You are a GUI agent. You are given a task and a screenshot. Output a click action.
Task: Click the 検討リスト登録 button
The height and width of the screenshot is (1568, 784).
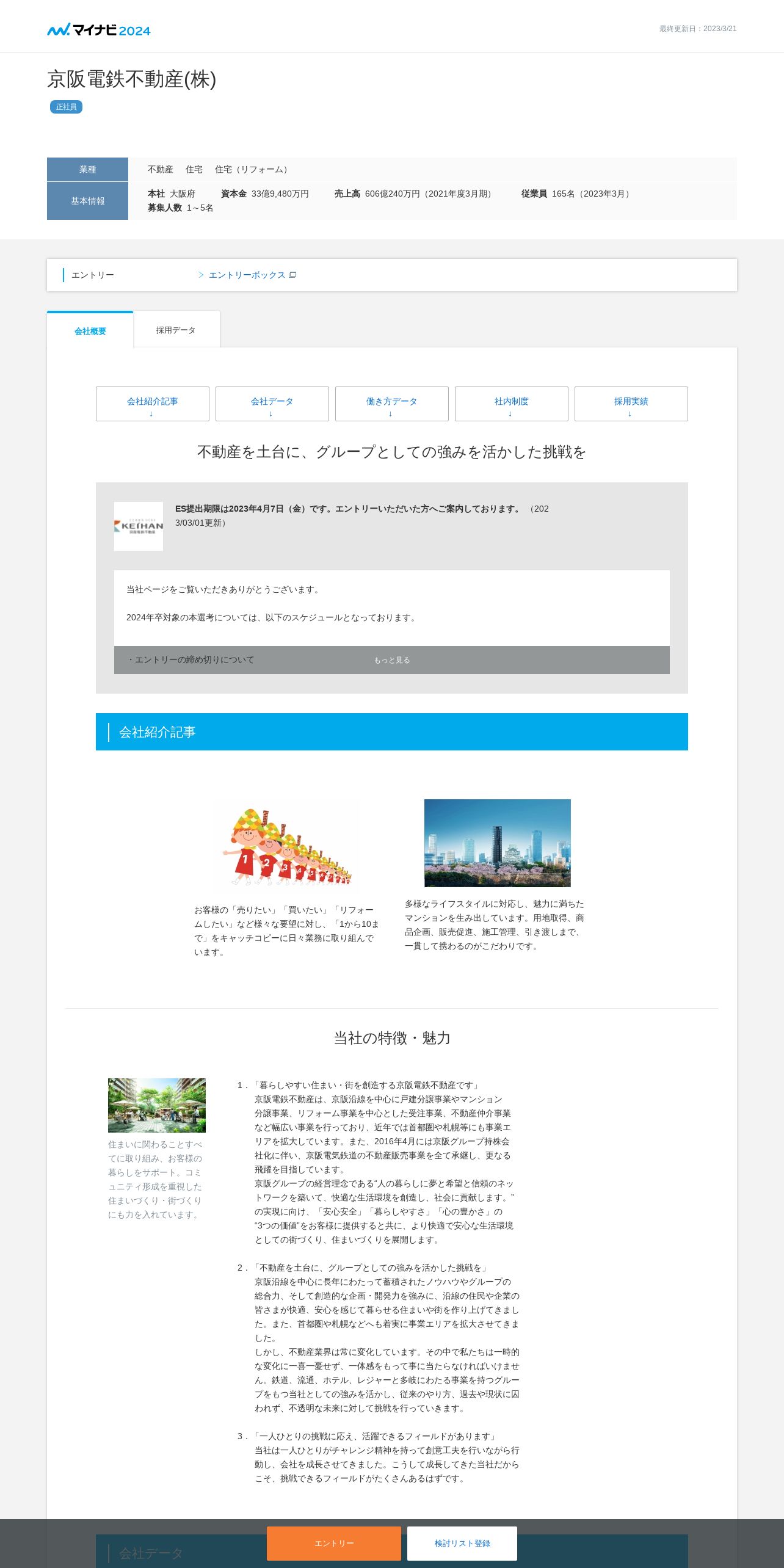click(x=462, y=1543)
